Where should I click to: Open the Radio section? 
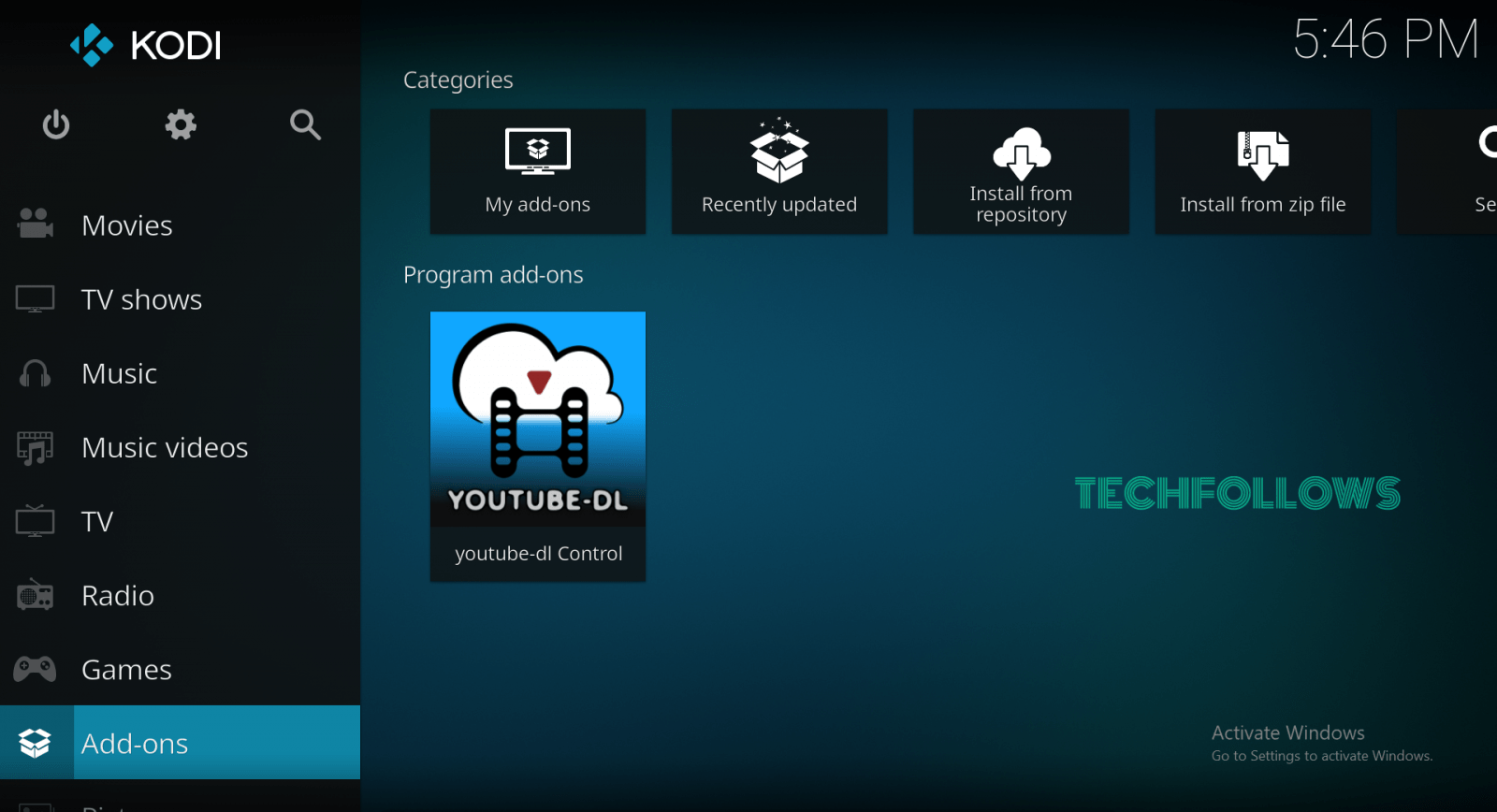(180, 595)
